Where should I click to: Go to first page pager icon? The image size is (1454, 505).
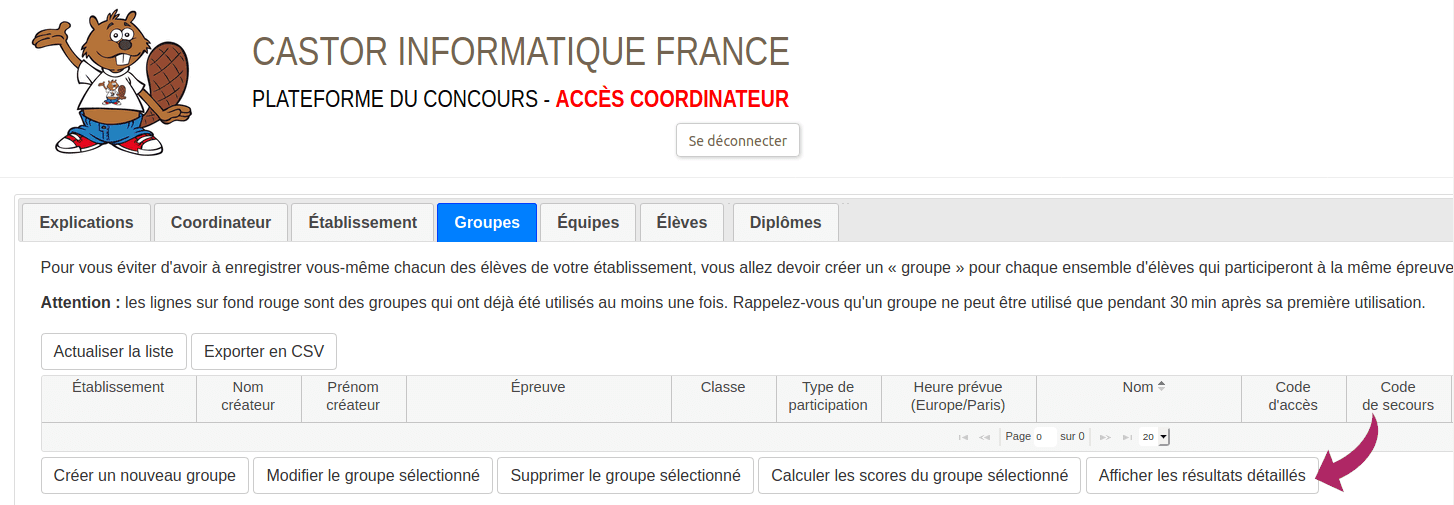(963, 437)
